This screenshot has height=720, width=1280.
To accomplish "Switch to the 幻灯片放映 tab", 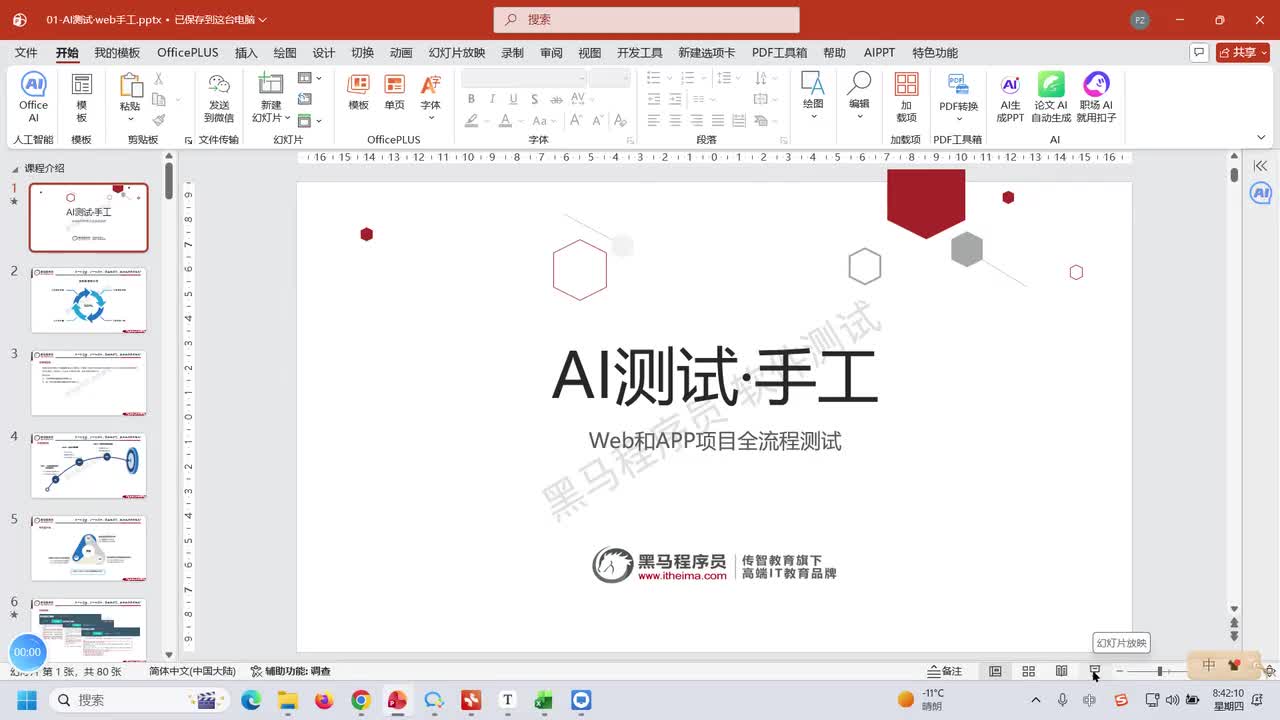I will tap(457, 53).
